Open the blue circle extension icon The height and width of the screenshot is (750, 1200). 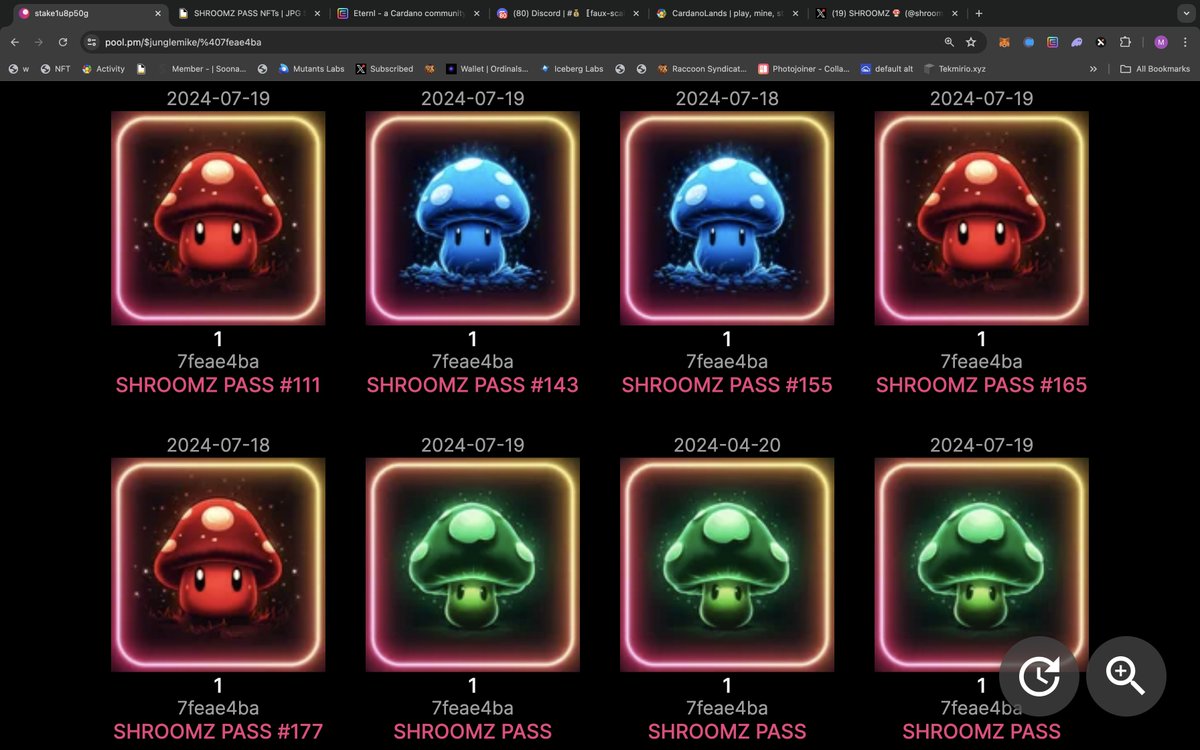1028,42
